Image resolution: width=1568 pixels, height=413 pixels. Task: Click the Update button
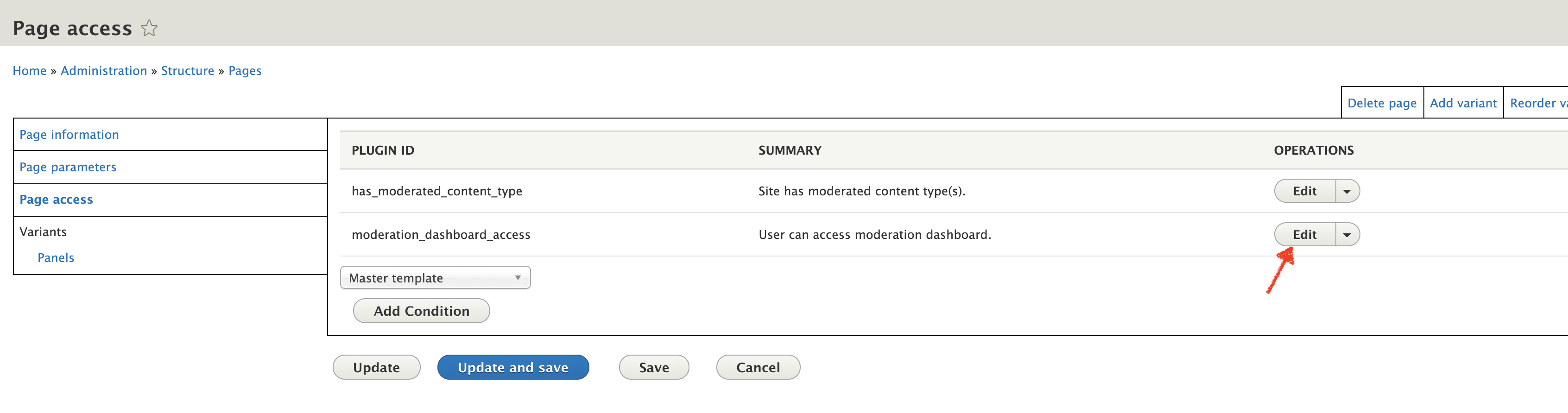click(376, 367)
